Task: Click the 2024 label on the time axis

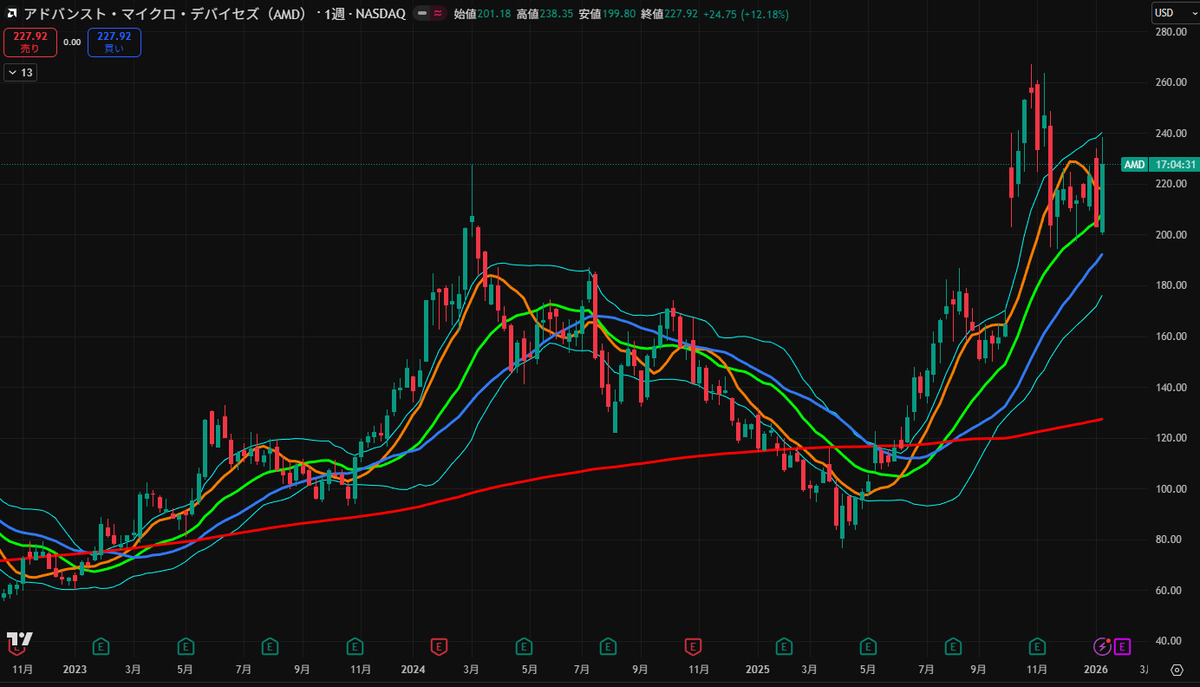Action: click(x=413, y=668)
